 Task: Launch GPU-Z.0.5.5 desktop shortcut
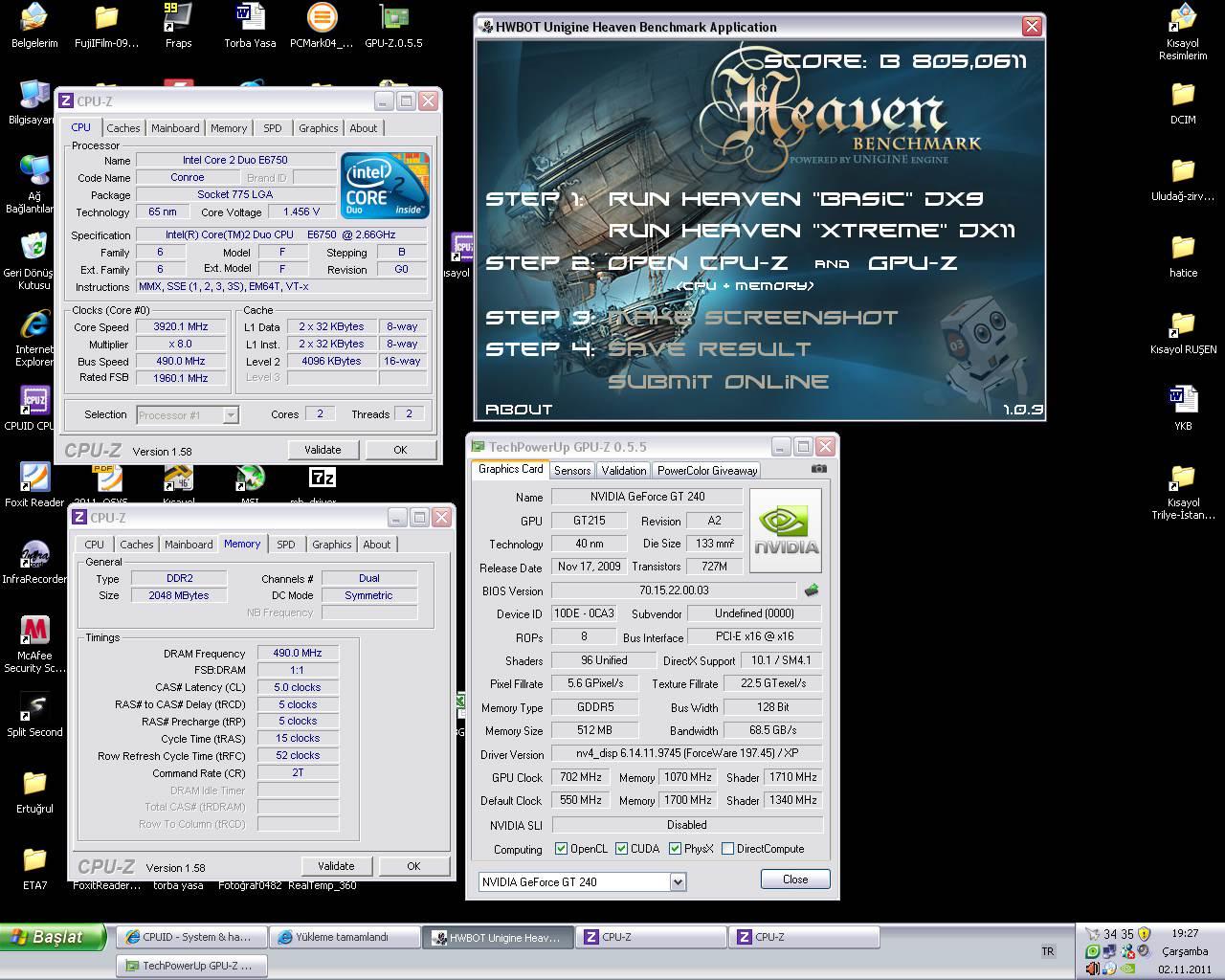coord(393,26)
